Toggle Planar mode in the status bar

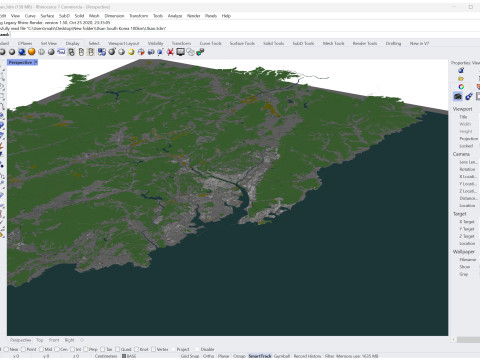223,356
